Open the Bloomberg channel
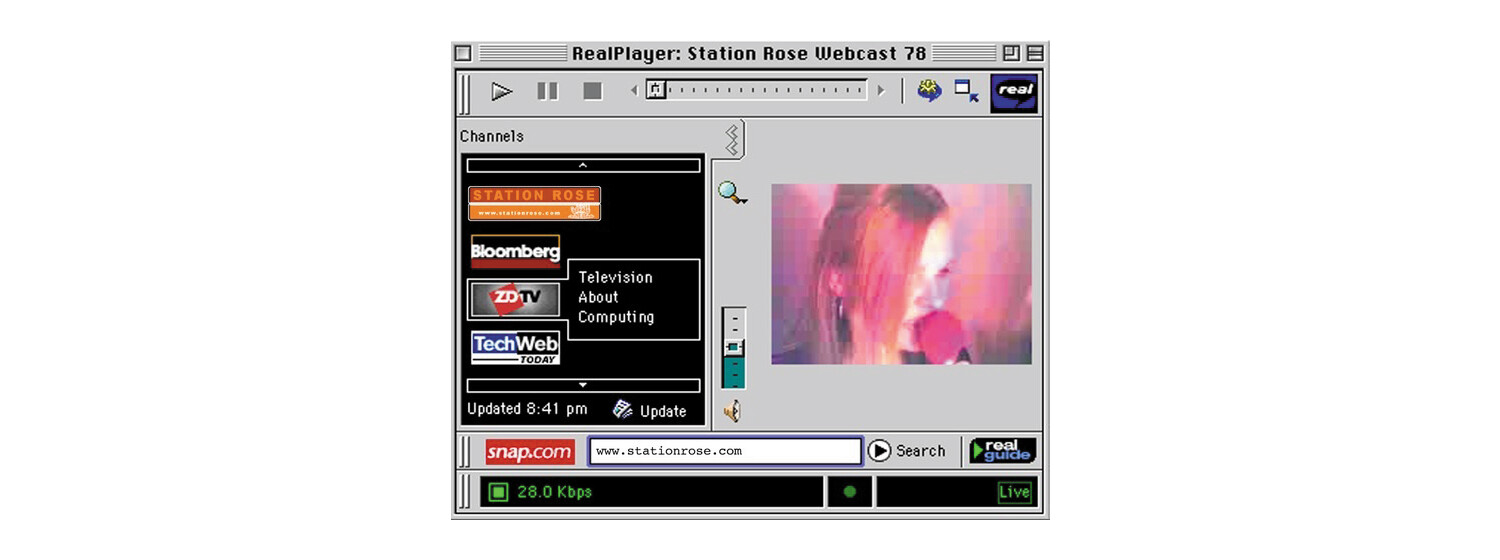The image size is (1500, 560). [515, 252]
